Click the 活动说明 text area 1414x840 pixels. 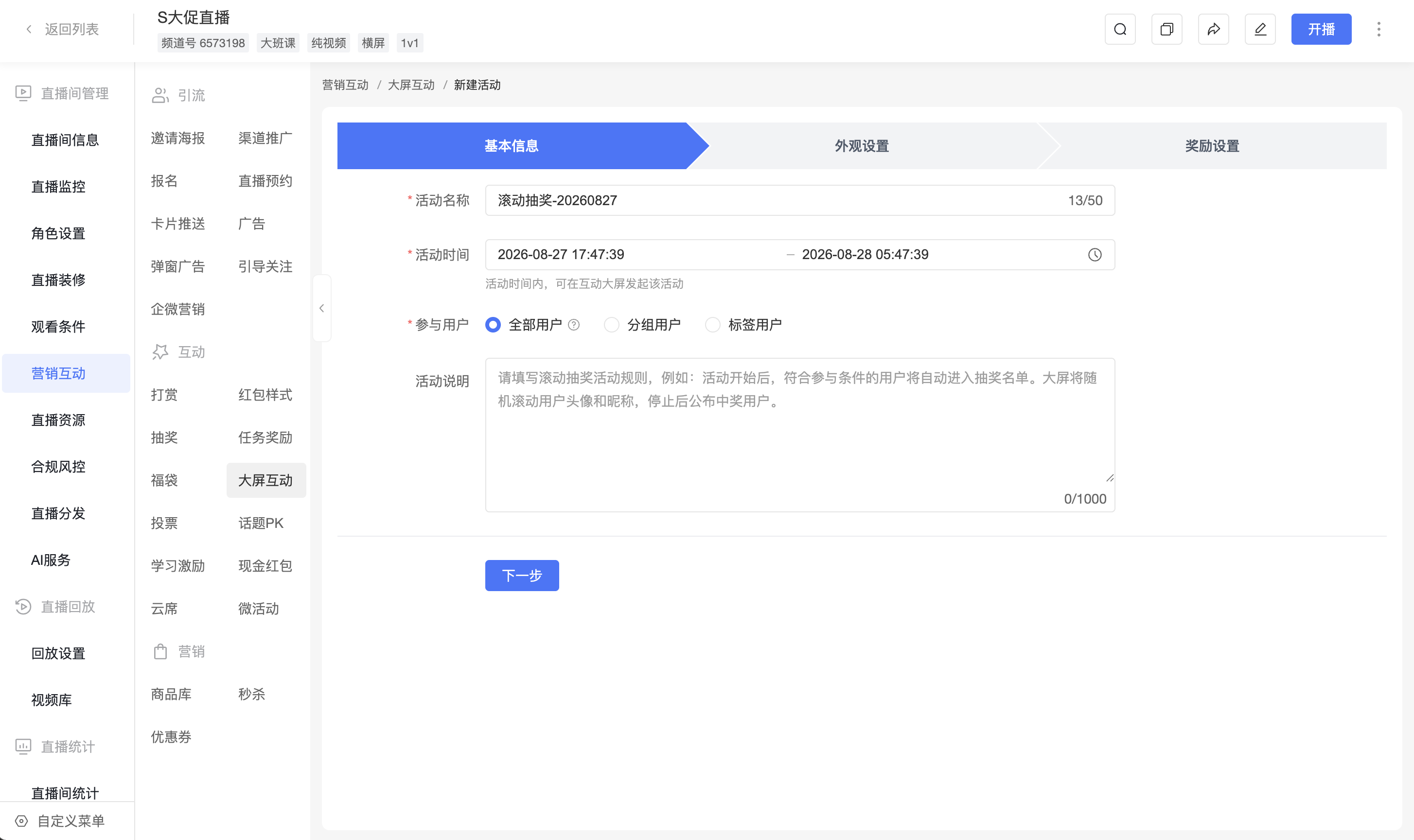(800, 435)
